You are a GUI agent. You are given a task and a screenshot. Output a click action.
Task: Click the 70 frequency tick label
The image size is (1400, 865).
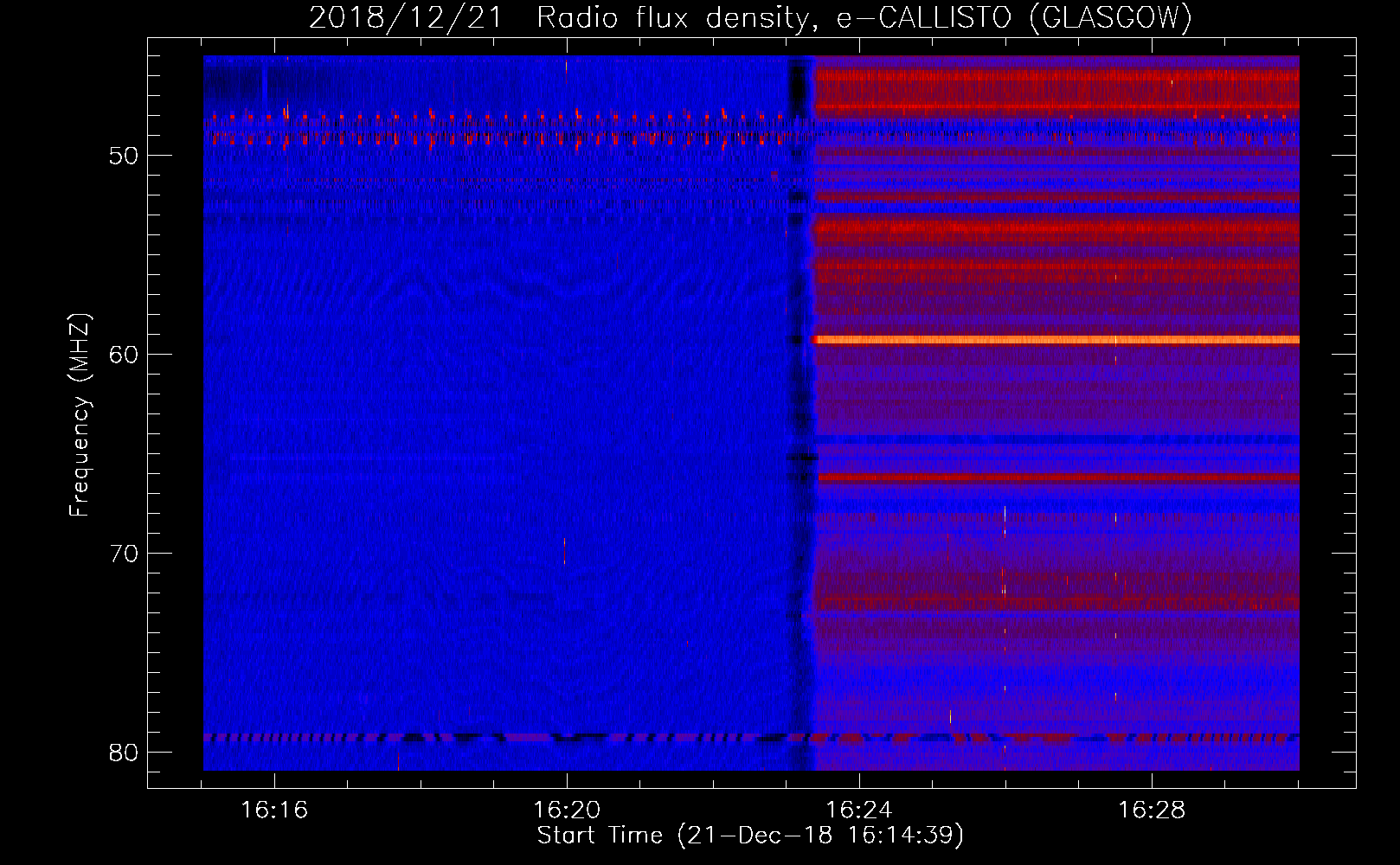(124, 554)
